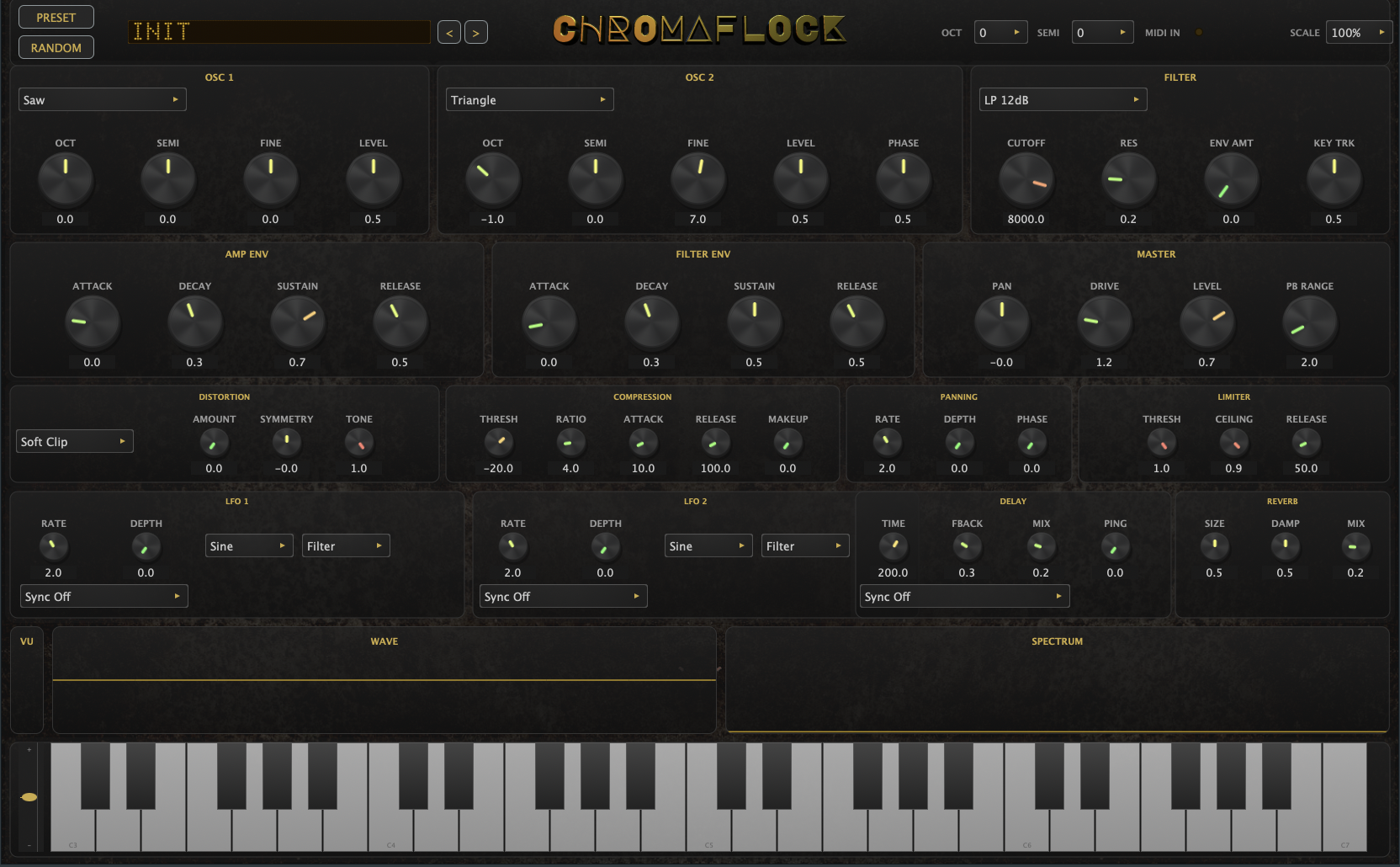Open the LP 12dB filter type dropdown
This screenshot has width=1400, height=867.
pyautogui.click(x=1063, y=99)
